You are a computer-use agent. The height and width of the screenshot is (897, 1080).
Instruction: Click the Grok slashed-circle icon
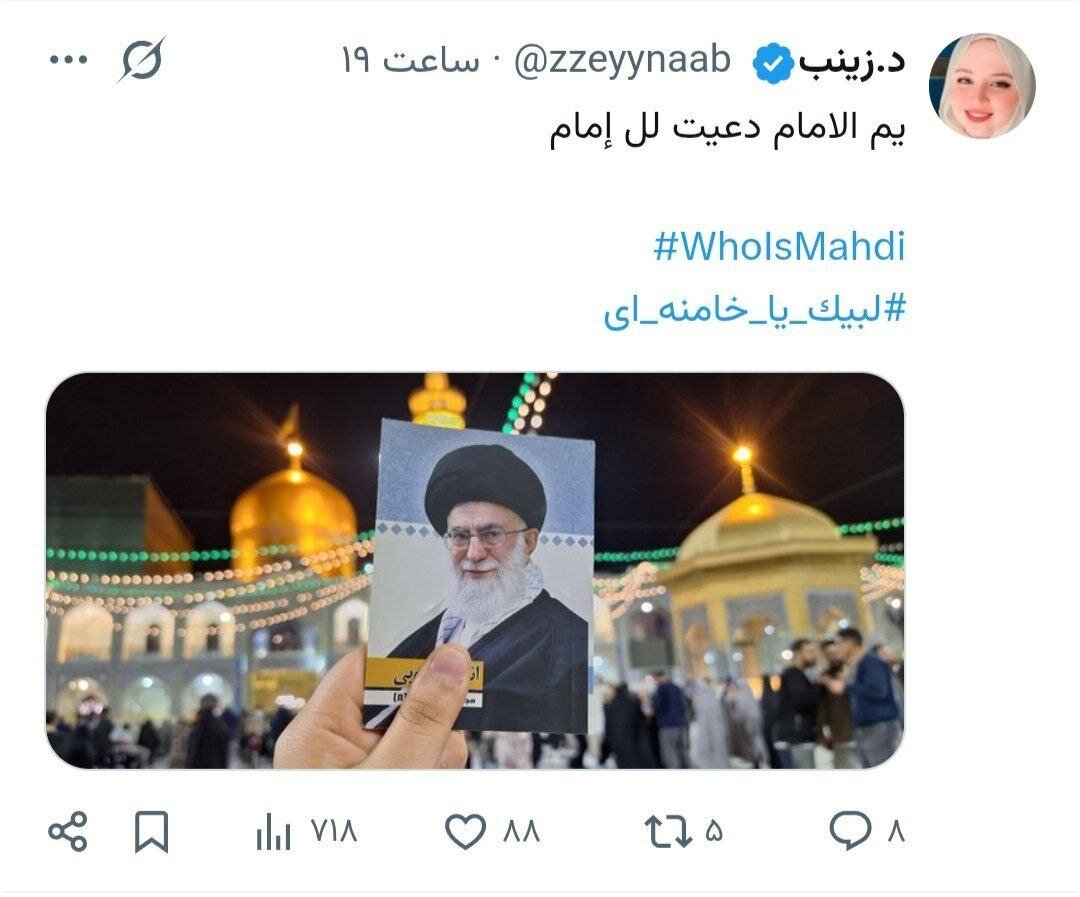[141, 60]
